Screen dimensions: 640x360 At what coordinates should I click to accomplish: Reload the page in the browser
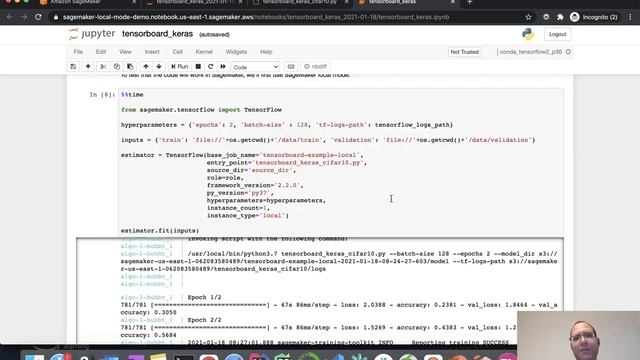[38, 17]
